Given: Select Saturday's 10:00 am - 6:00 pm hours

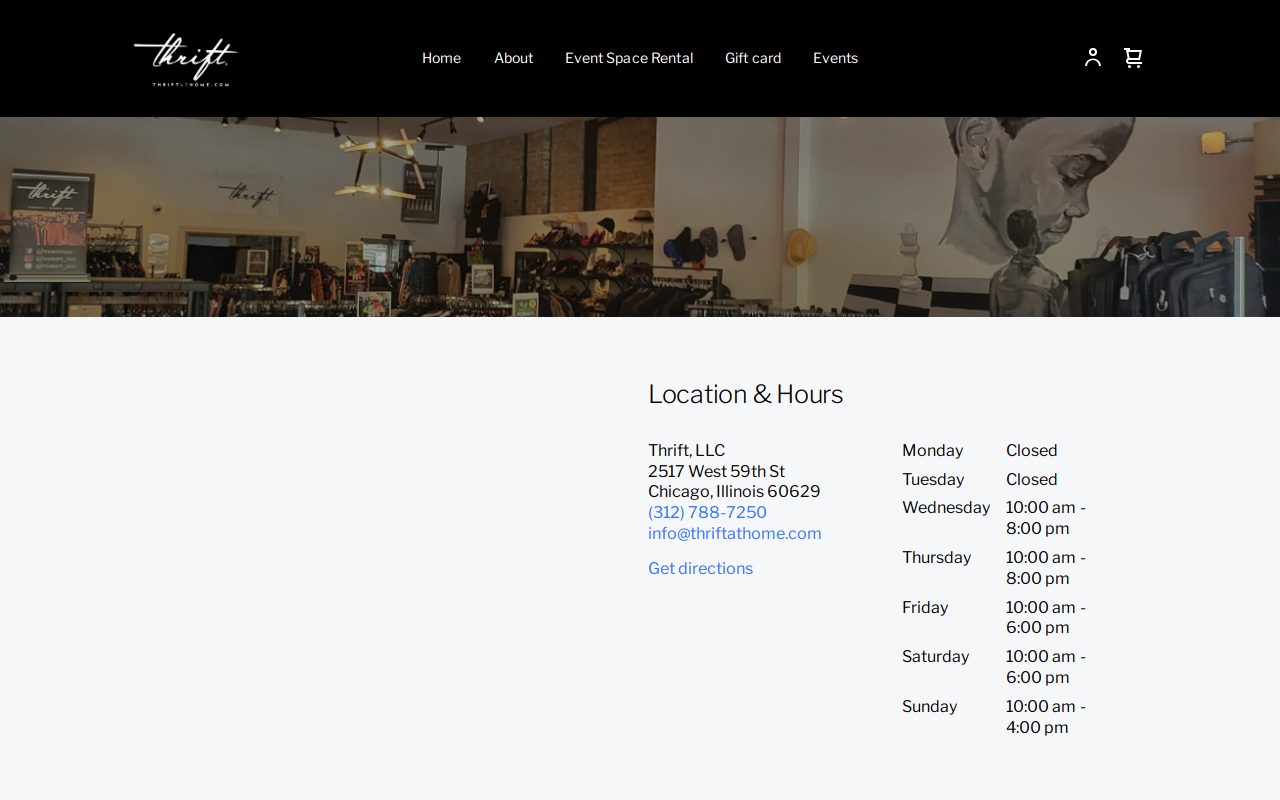Looking at the screenshot, I should coord(1046,667).
